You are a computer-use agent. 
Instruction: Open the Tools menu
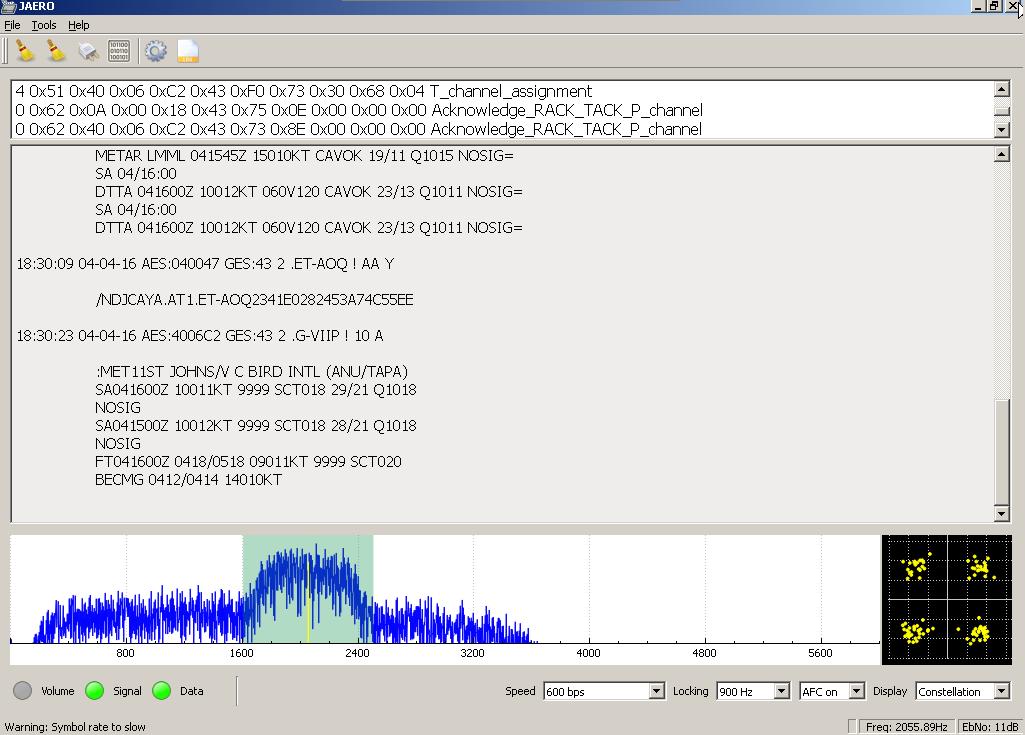(x=43, y=25)
